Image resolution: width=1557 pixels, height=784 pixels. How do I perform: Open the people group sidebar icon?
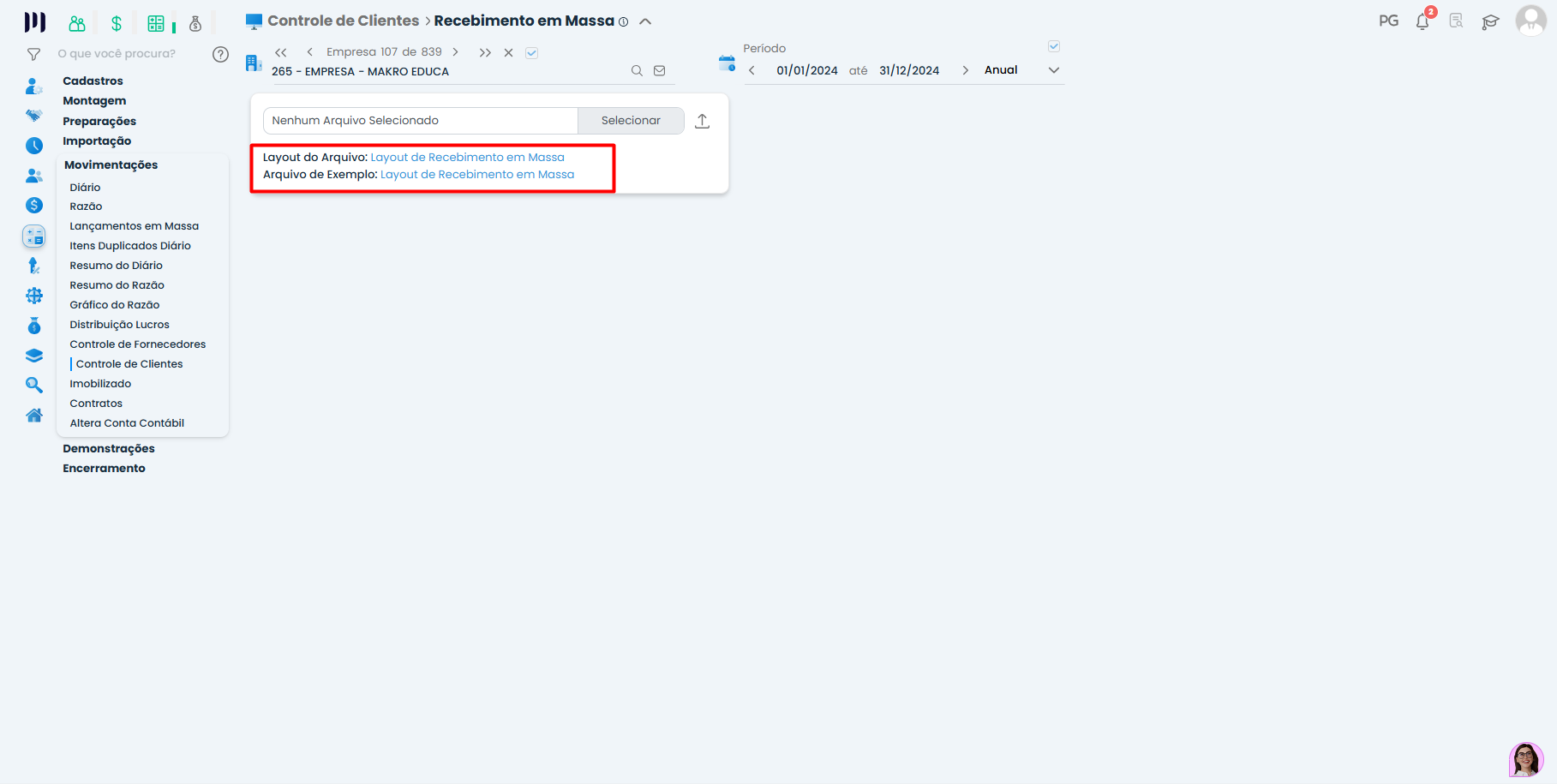34,176
